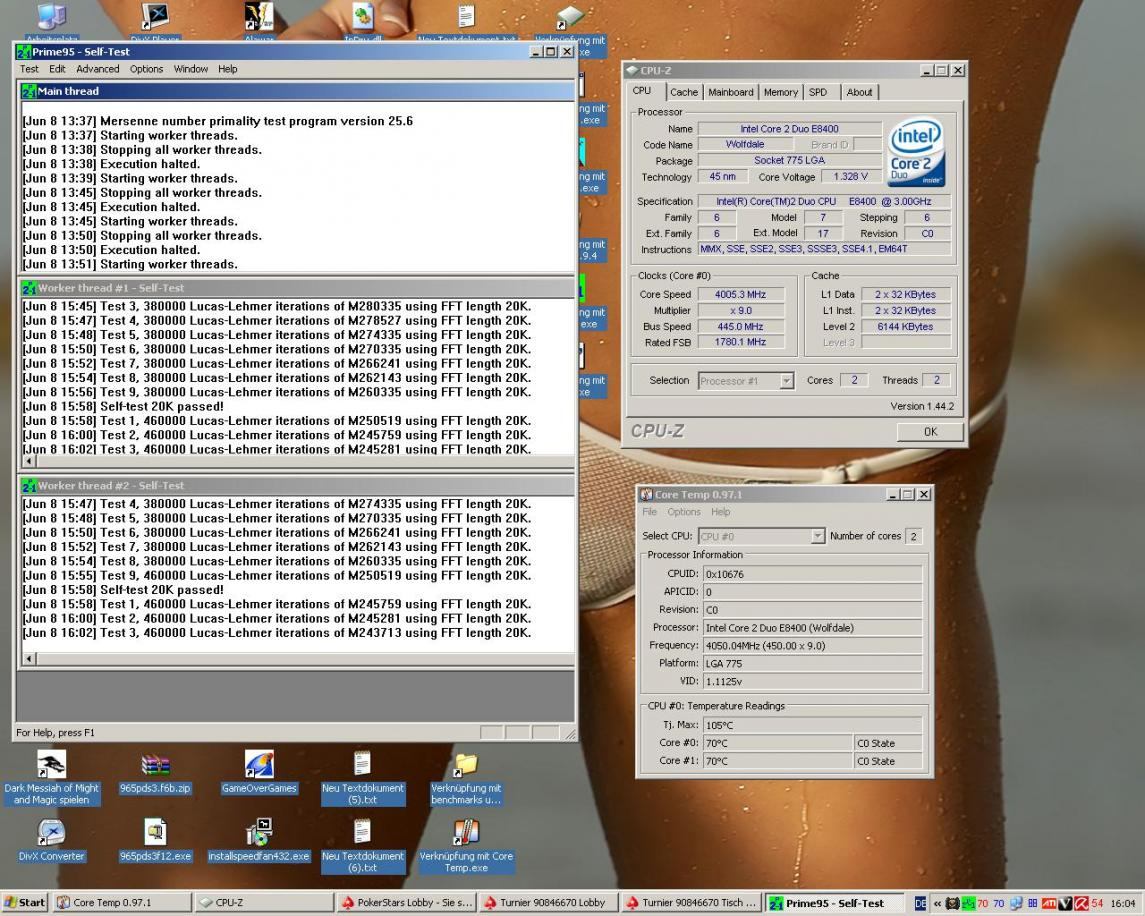Click the red Avira umbrella tray icon
1145x916 pixels.
(x=1081, y=904)
